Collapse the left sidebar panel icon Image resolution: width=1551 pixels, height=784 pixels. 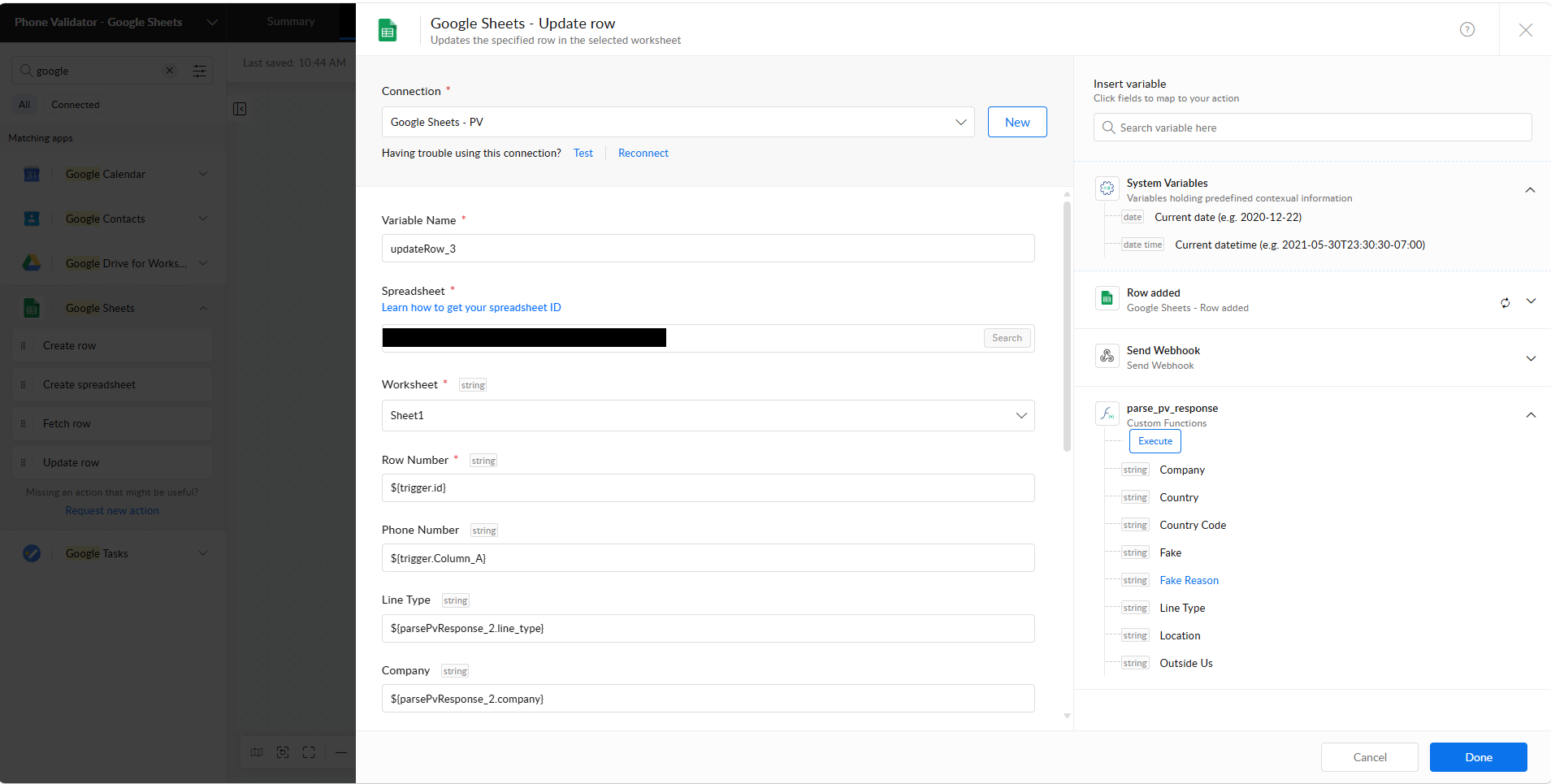pyautogui.click(x=240, y=109)
